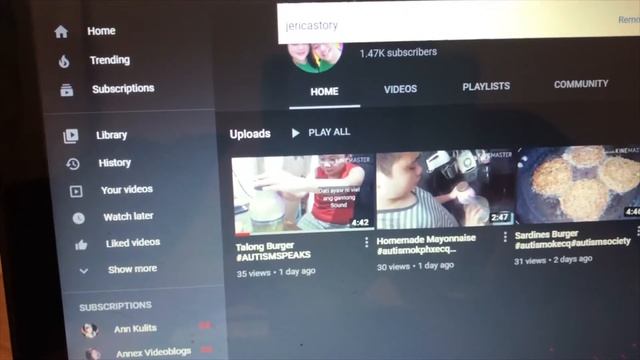This screenshot has height=360, width=640.
Task: Click the 30 views 1 day ago text
Action: (415, 266)
